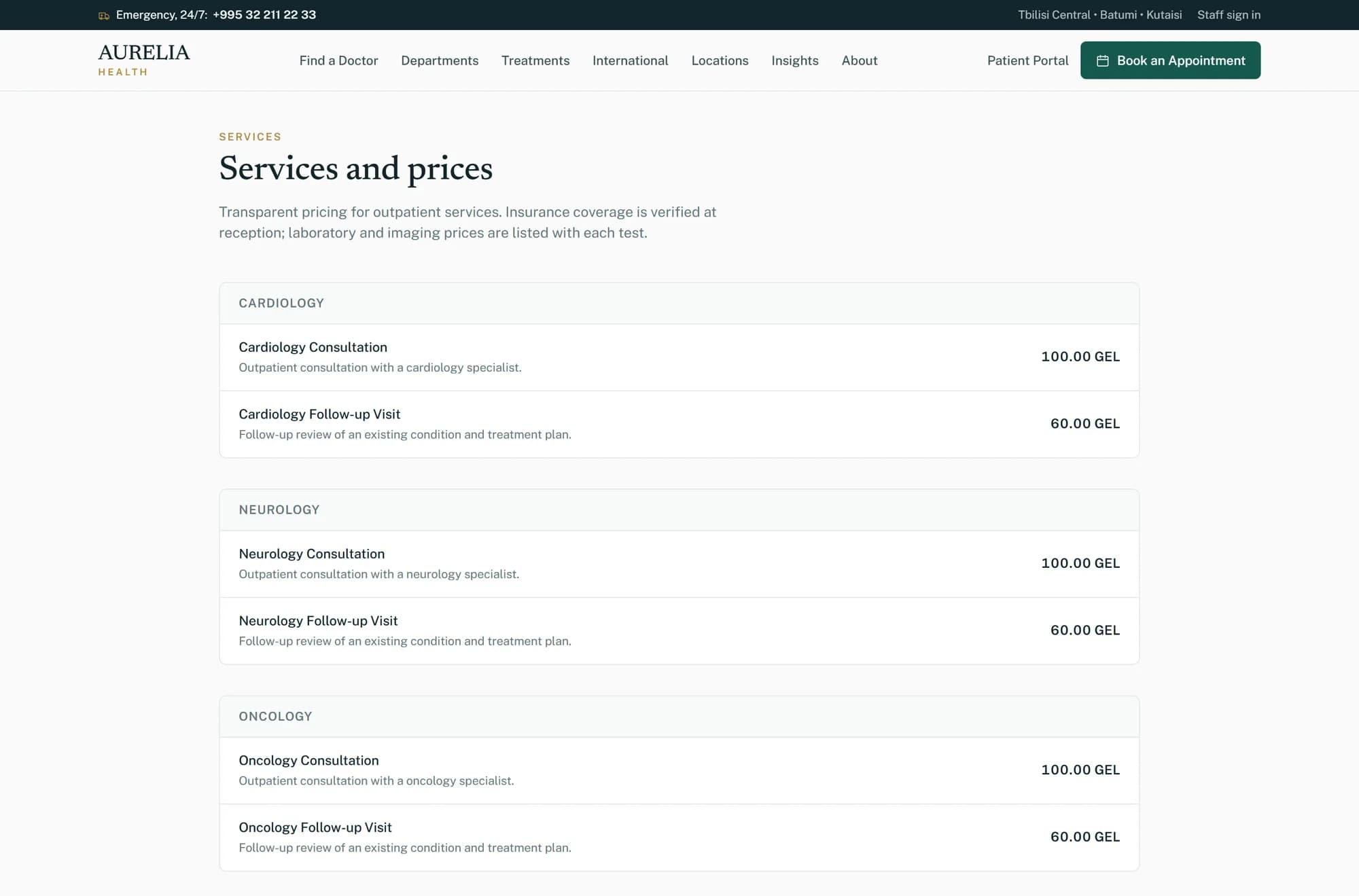This screenshot has height=896, width=1359.
Task: Open Find a Doctor menu item
Action: click(x=338, y=60)
